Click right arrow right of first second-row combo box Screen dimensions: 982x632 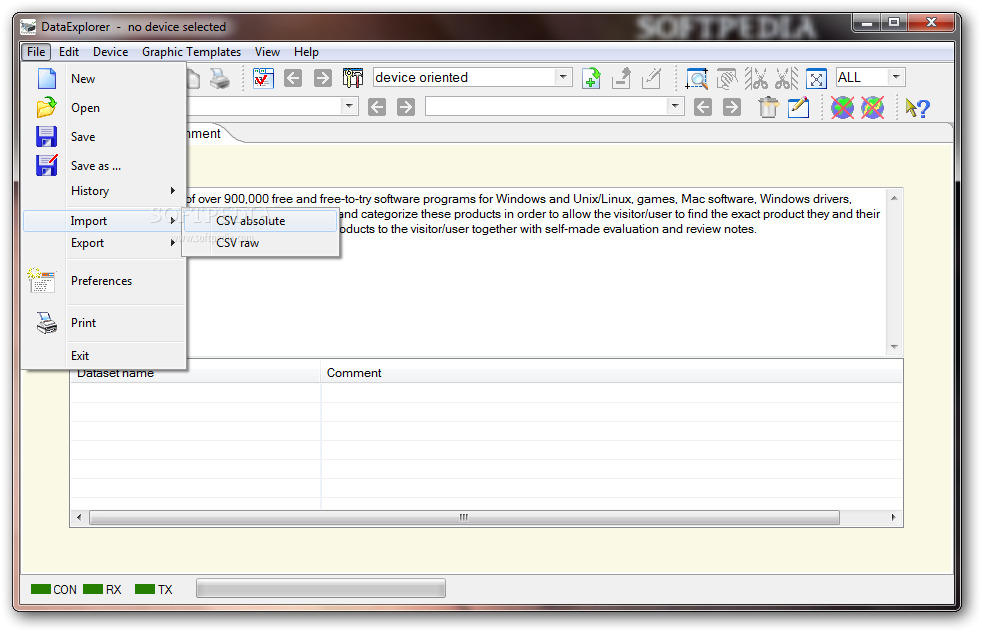pos(406,107)
